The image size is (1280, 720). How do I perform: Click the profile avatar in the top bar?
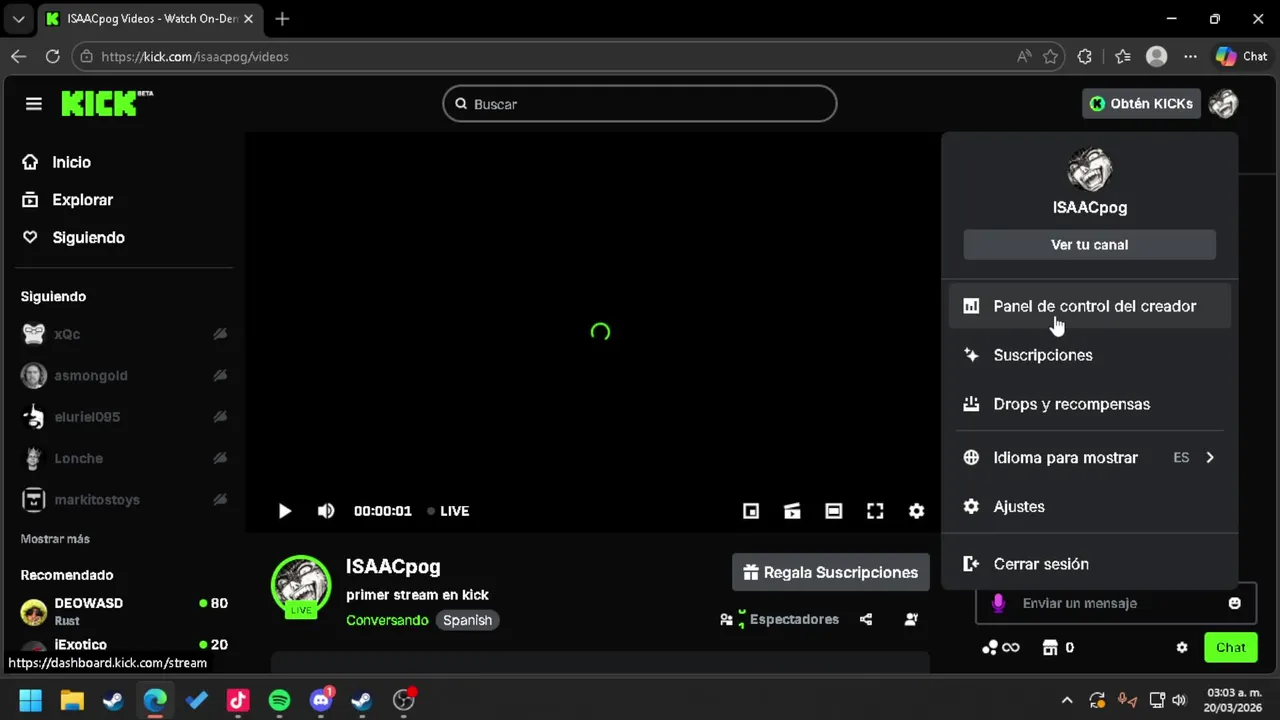[1223, 104]
